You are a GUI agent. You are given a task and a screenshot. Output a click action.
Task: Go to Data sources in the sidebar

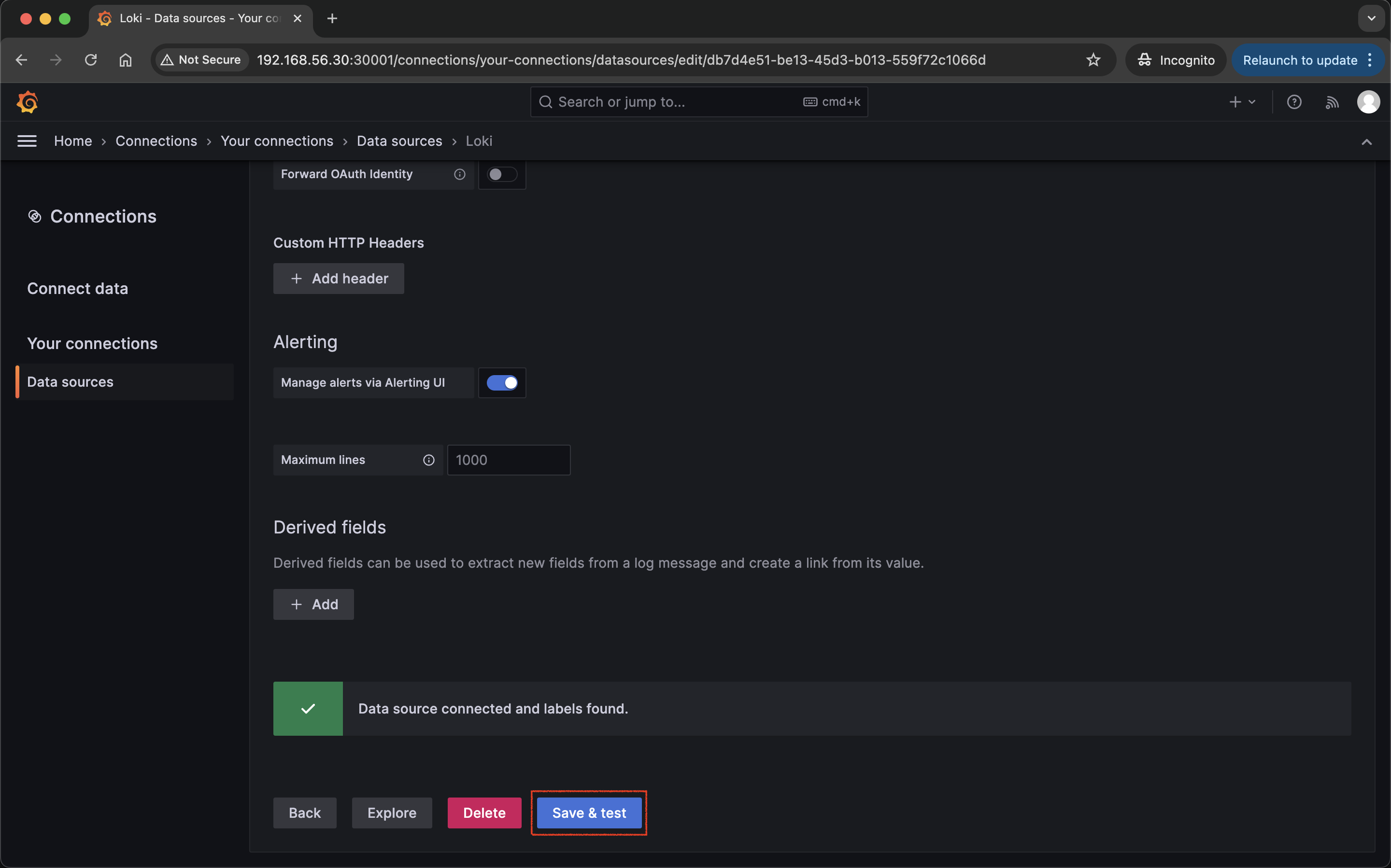70,382
